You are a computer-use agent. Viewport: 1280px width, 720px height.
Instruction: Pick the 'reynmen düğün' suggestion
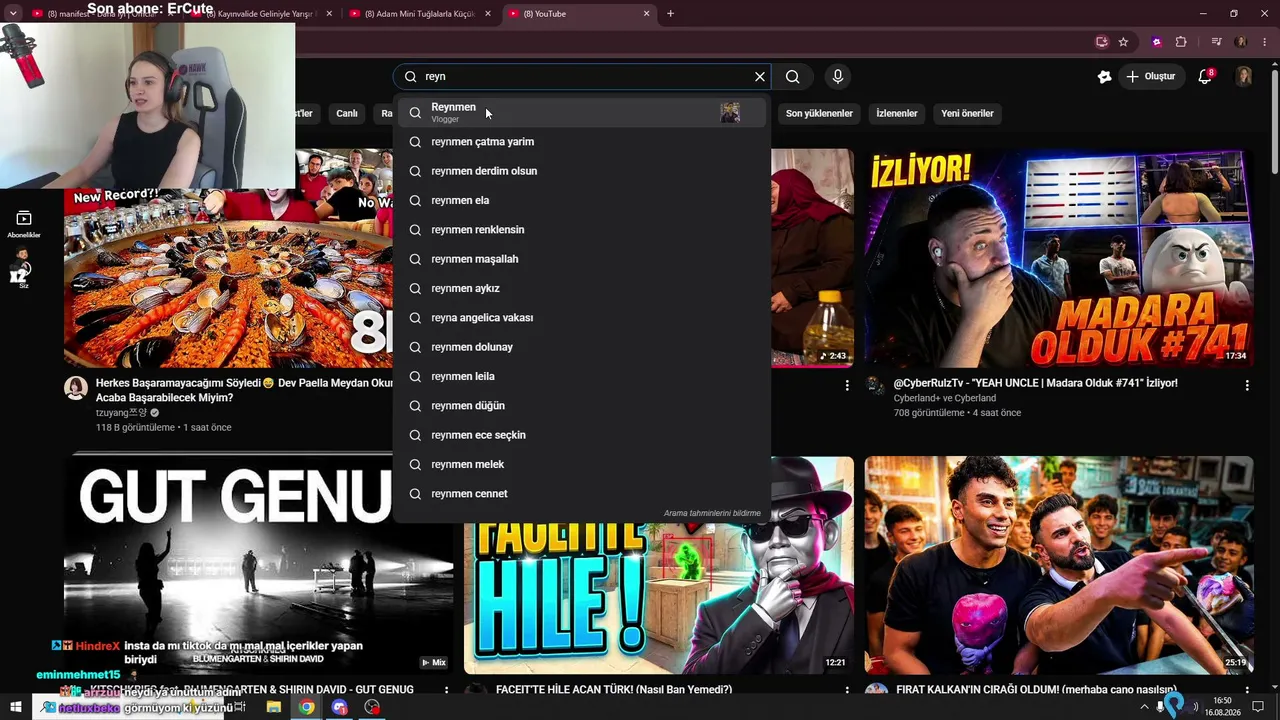[x=582, y=406]
